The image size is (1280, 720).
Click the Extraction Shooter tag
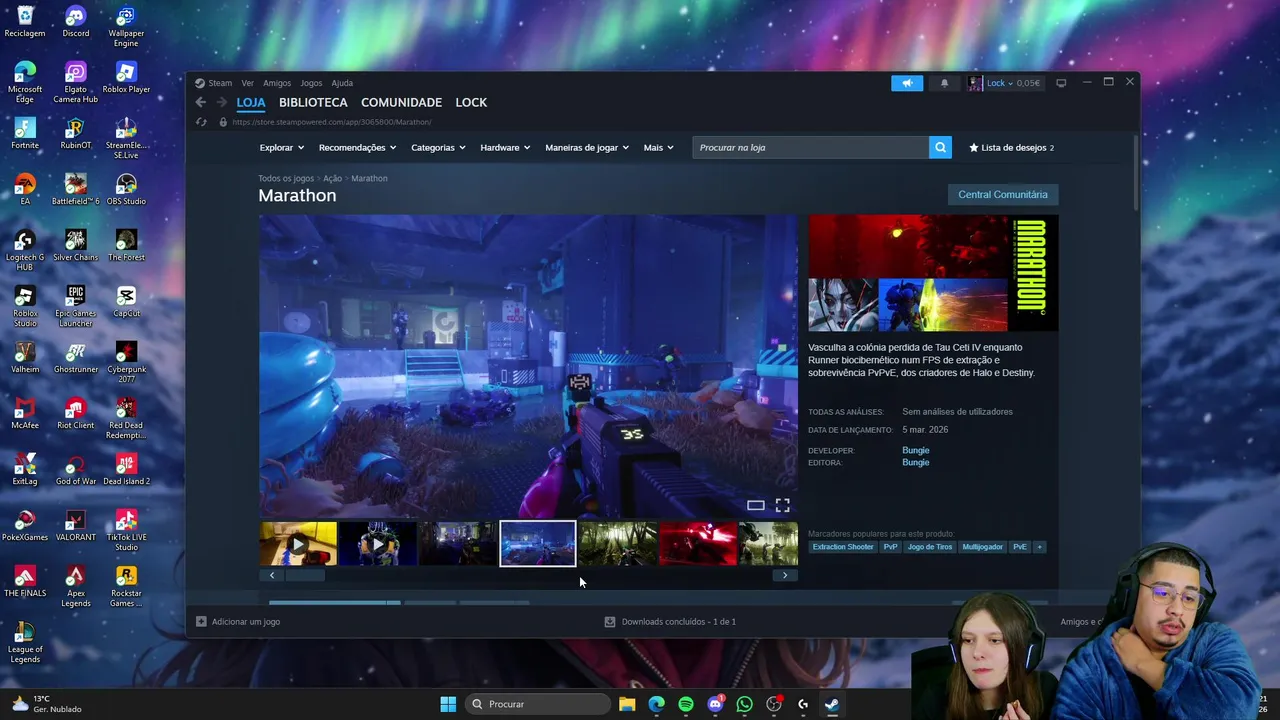(843, 547)
